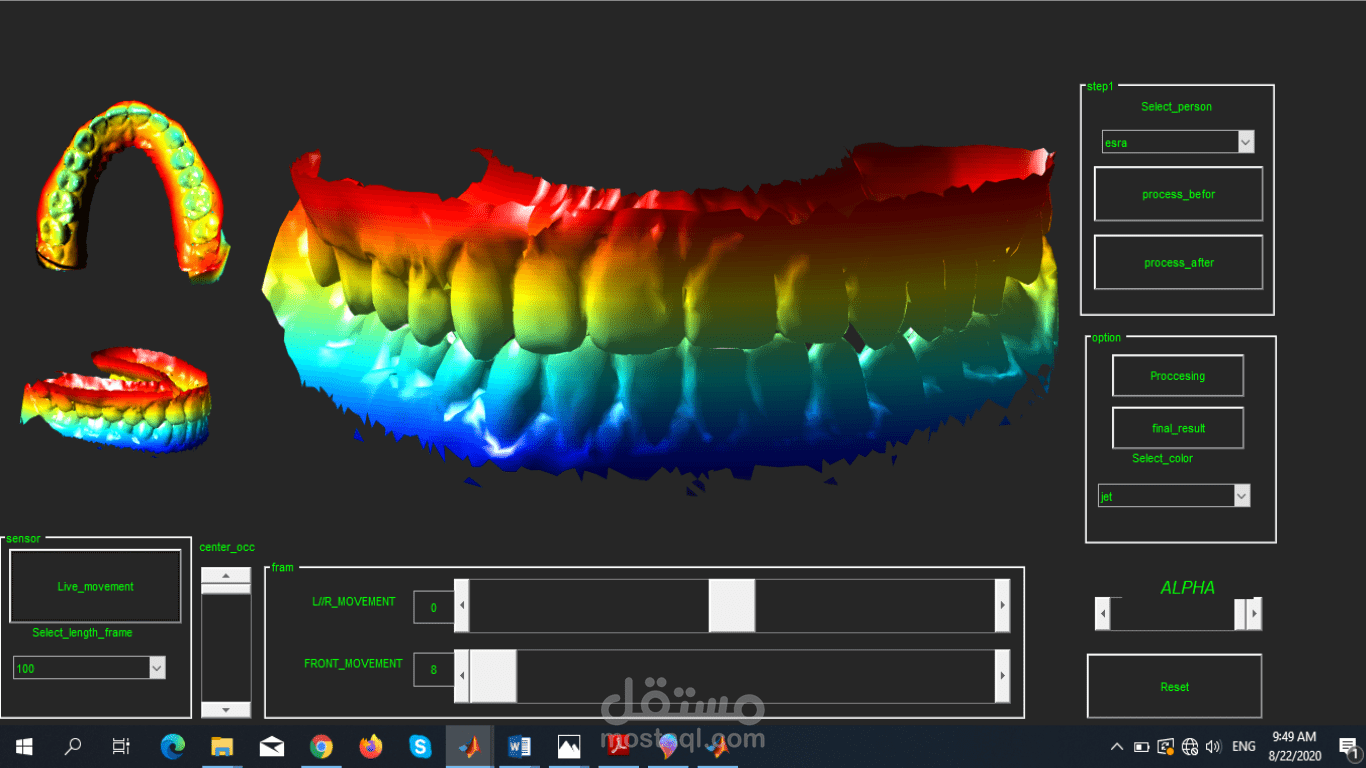Image resolution: width=1366 pixels, height=768 pixels.
Task: Open the network globe tray icon
Action: (1190, 747)
